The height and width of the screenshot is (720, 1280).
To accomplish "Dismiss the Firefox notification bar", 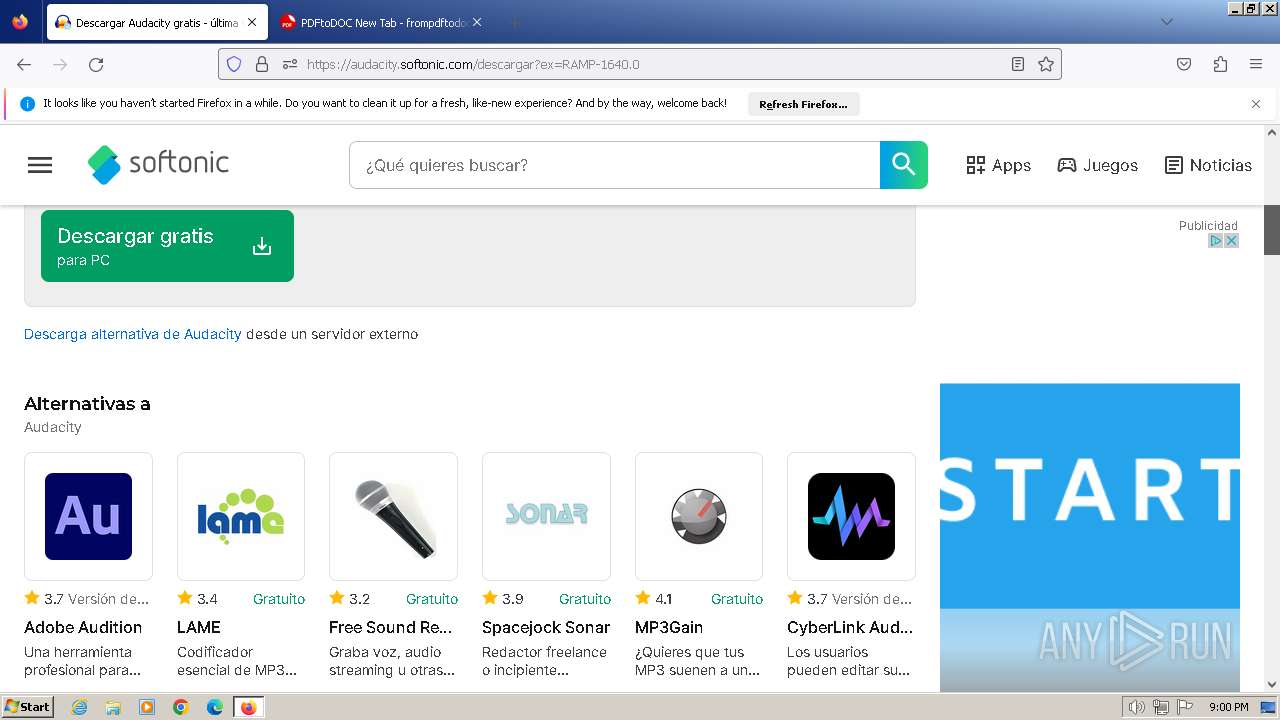I will pos(1256,104).
